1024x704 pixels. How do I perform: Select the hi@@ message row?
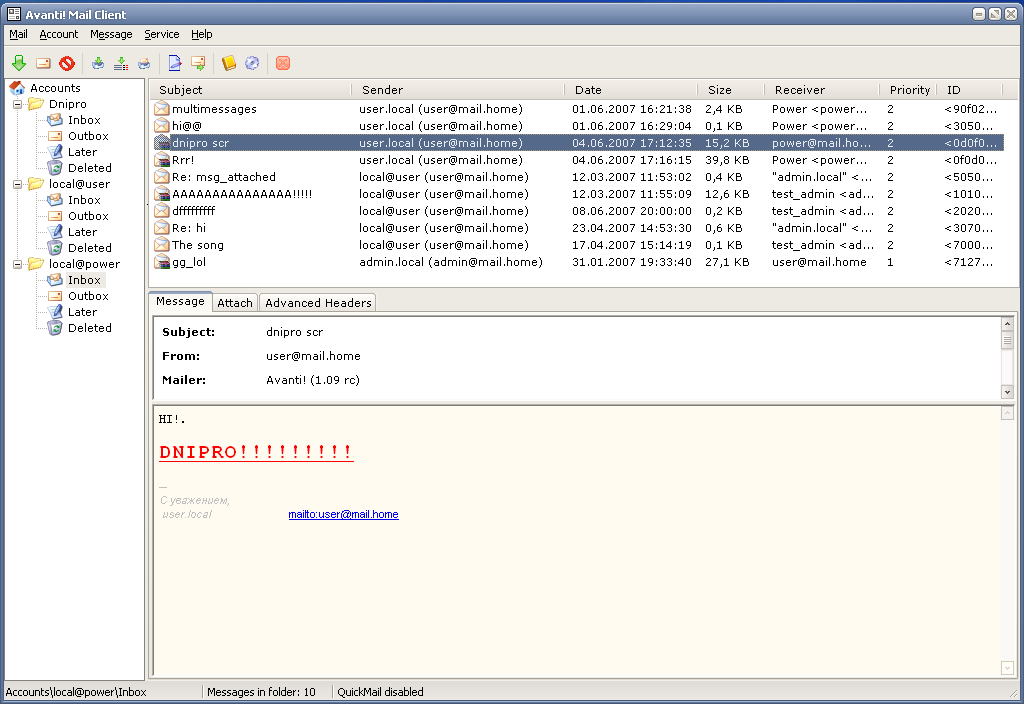(x=579, y=126)
